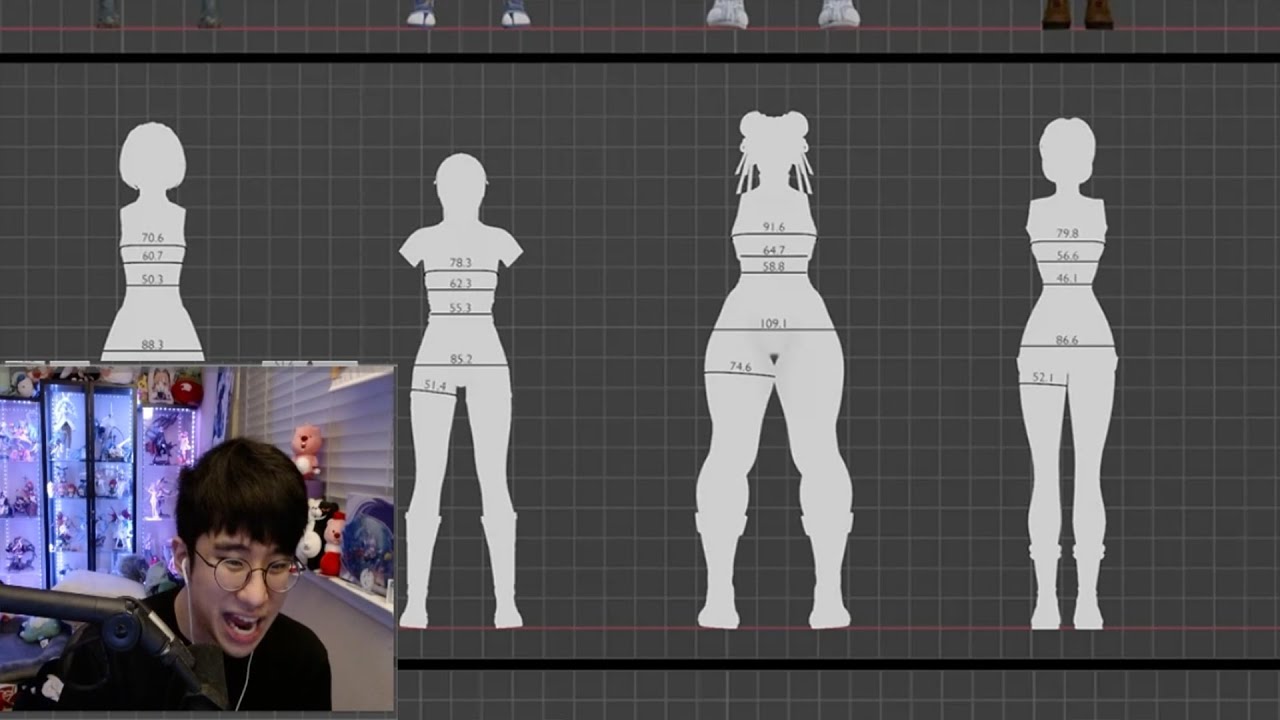The height and width of the screenshot is (720, 1280).
Task: Click the 52.1 thigh measurement label
Action: 1043,378
